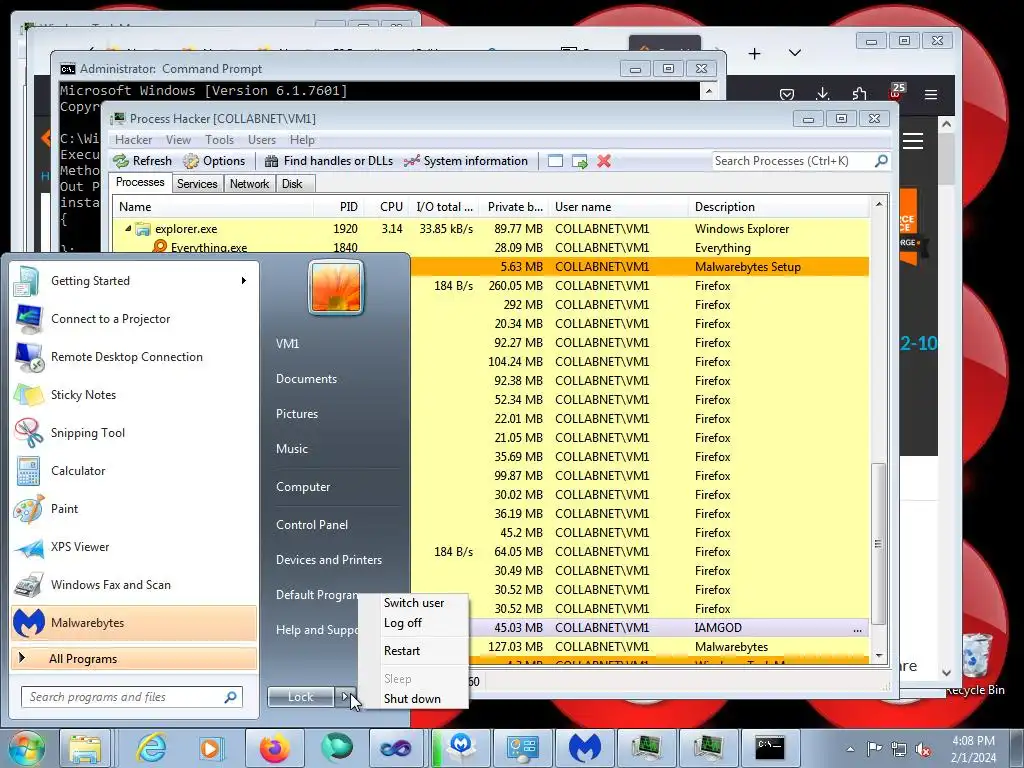Click the user account picture in Start menu
This screenshot has width=1024, height=768.
click(x=336, y=287)
